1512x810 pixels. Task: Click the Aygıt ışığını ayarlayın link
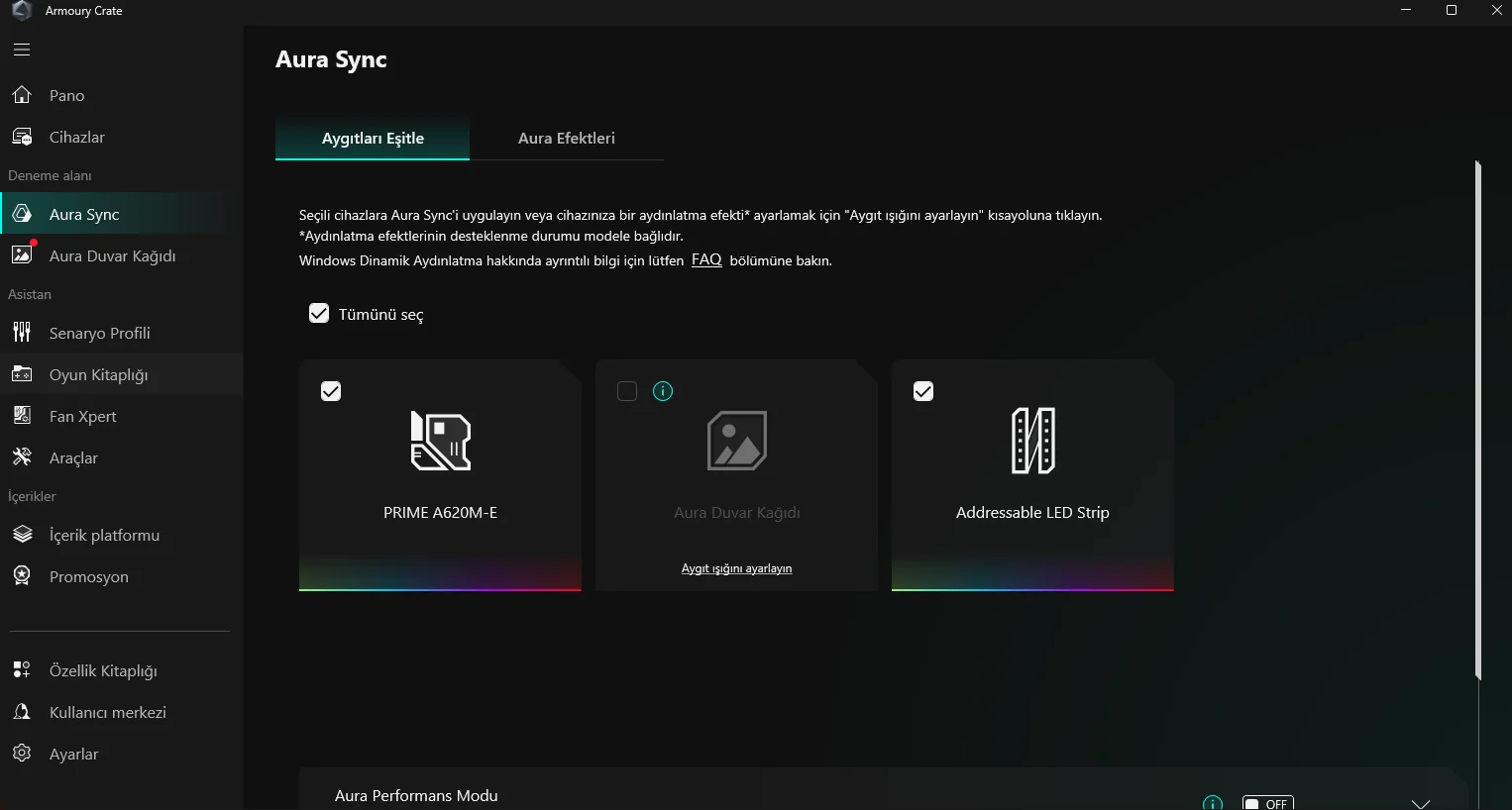pyautogui.click(x=736, y=568)
